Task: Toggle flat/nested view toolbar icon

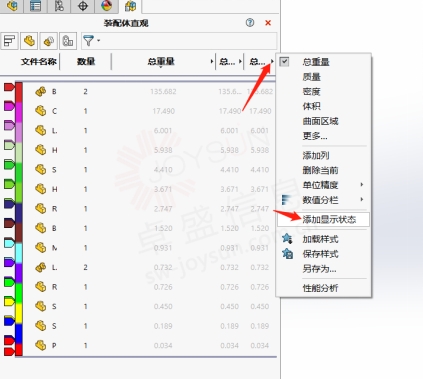Action: coord(9,41)
